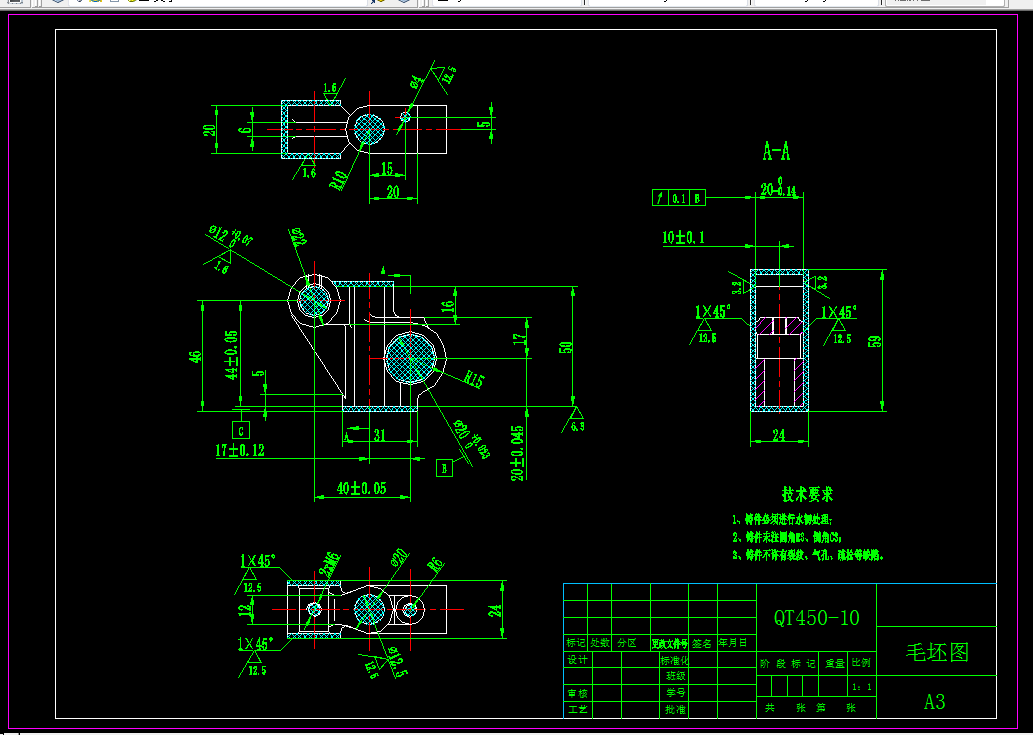This screenshot has height=735, width=1033.
Task: Select the datum B box below front view
Action: pos(444,468)
